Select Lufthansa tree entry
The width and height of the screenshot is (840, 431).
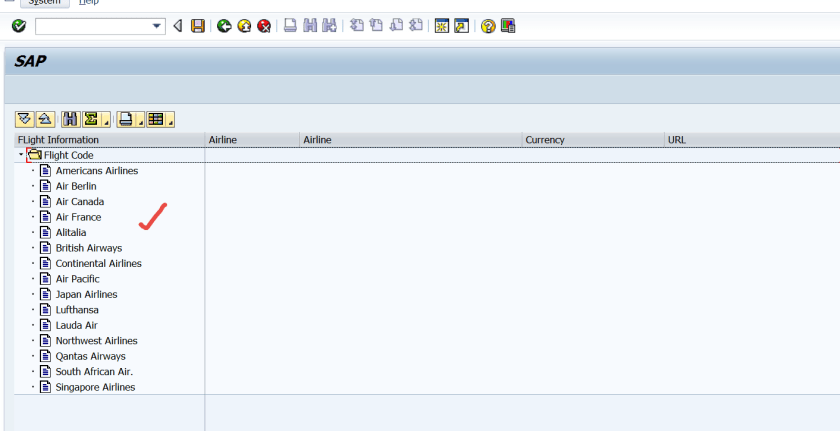(x=77, y=310)
